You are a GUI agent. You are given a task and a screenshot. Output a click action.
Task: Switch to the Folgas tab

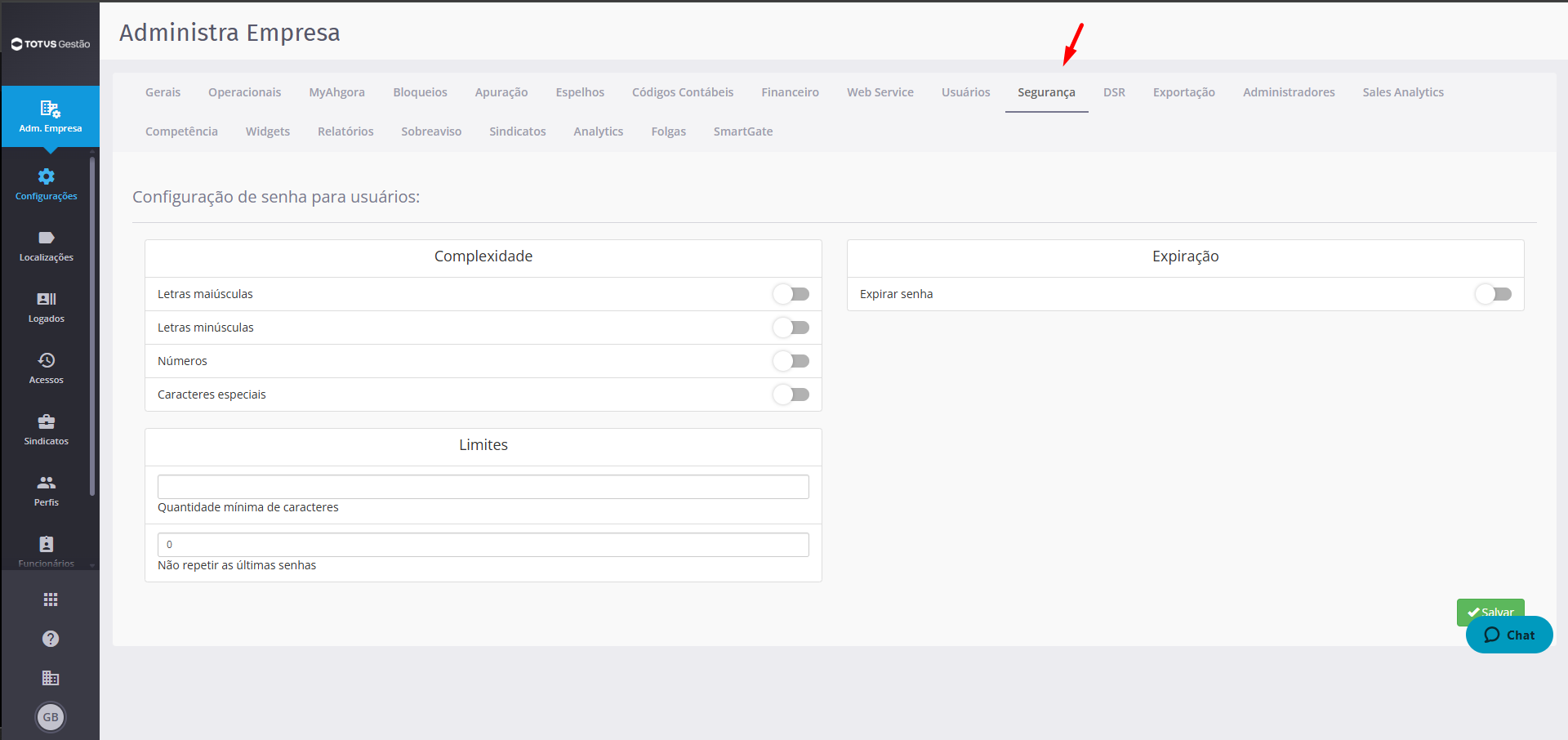click(x=668, y=132)
